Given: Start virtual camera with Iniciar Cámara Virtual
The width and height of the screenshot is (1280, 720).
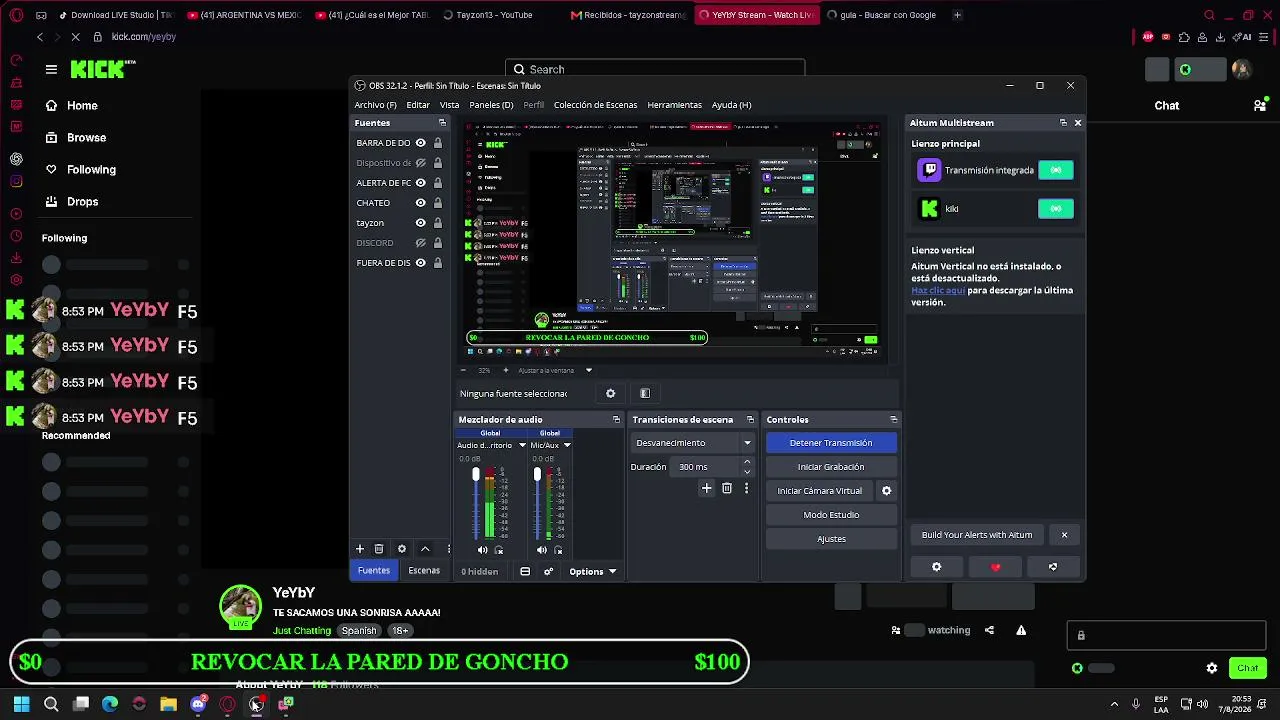Looking at the screenshot, I should 820,491.
